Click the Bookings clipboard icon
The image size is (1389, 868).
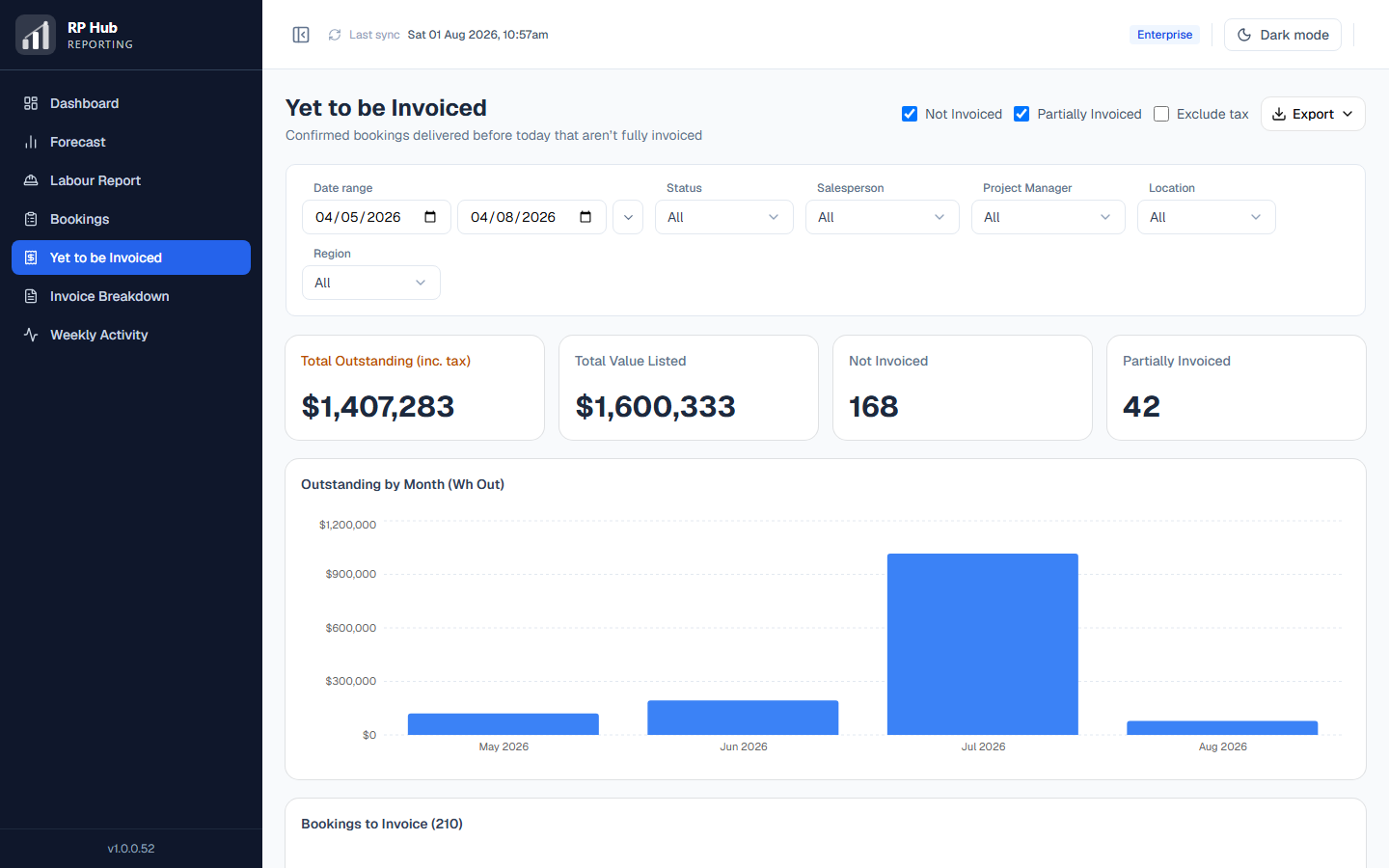tap(31, 219)
